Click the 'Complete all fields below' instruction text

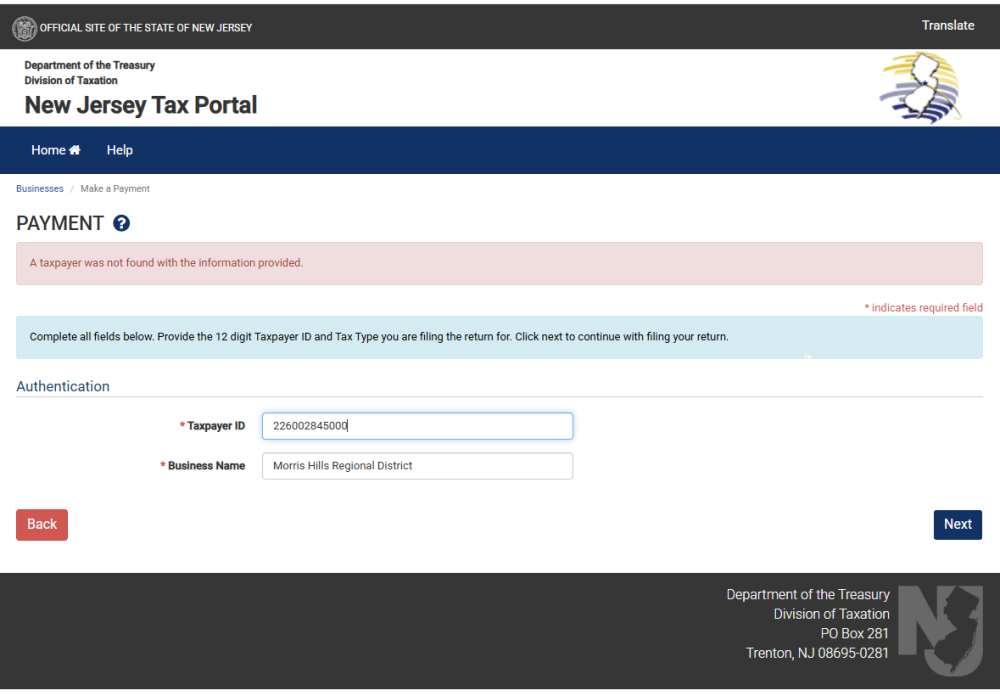pyautogui.click(x=379, y=337)
